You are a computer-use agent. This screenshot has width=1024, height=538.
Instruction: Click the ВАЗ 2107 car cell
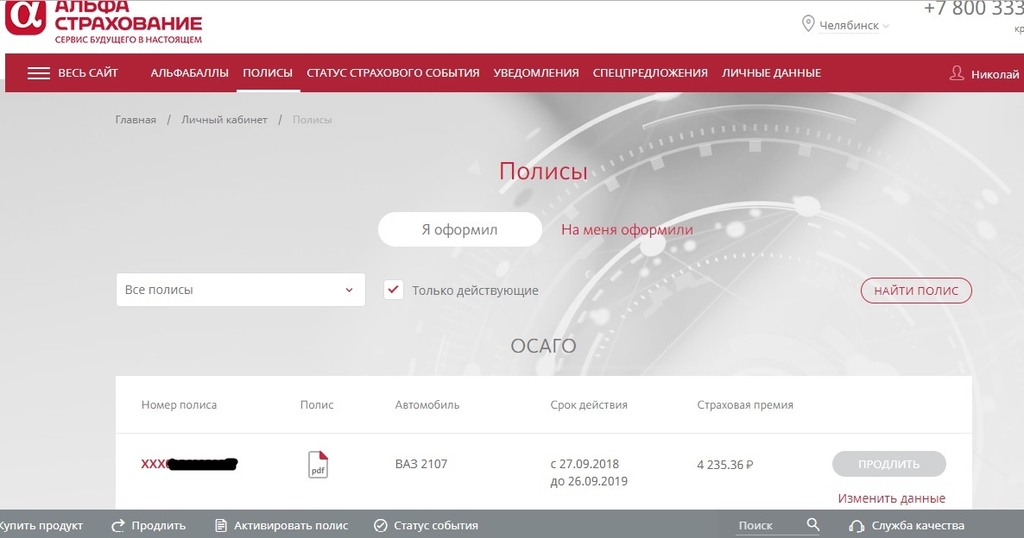[x=421, y=464]
